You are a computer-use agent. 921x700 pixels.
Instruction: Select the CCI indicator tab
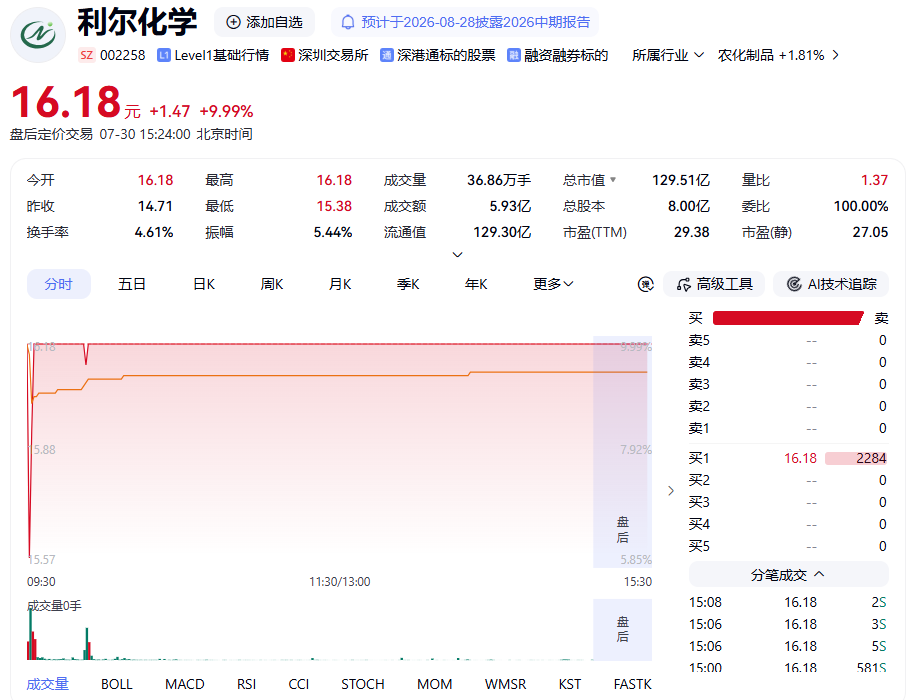tap(299, 684)
